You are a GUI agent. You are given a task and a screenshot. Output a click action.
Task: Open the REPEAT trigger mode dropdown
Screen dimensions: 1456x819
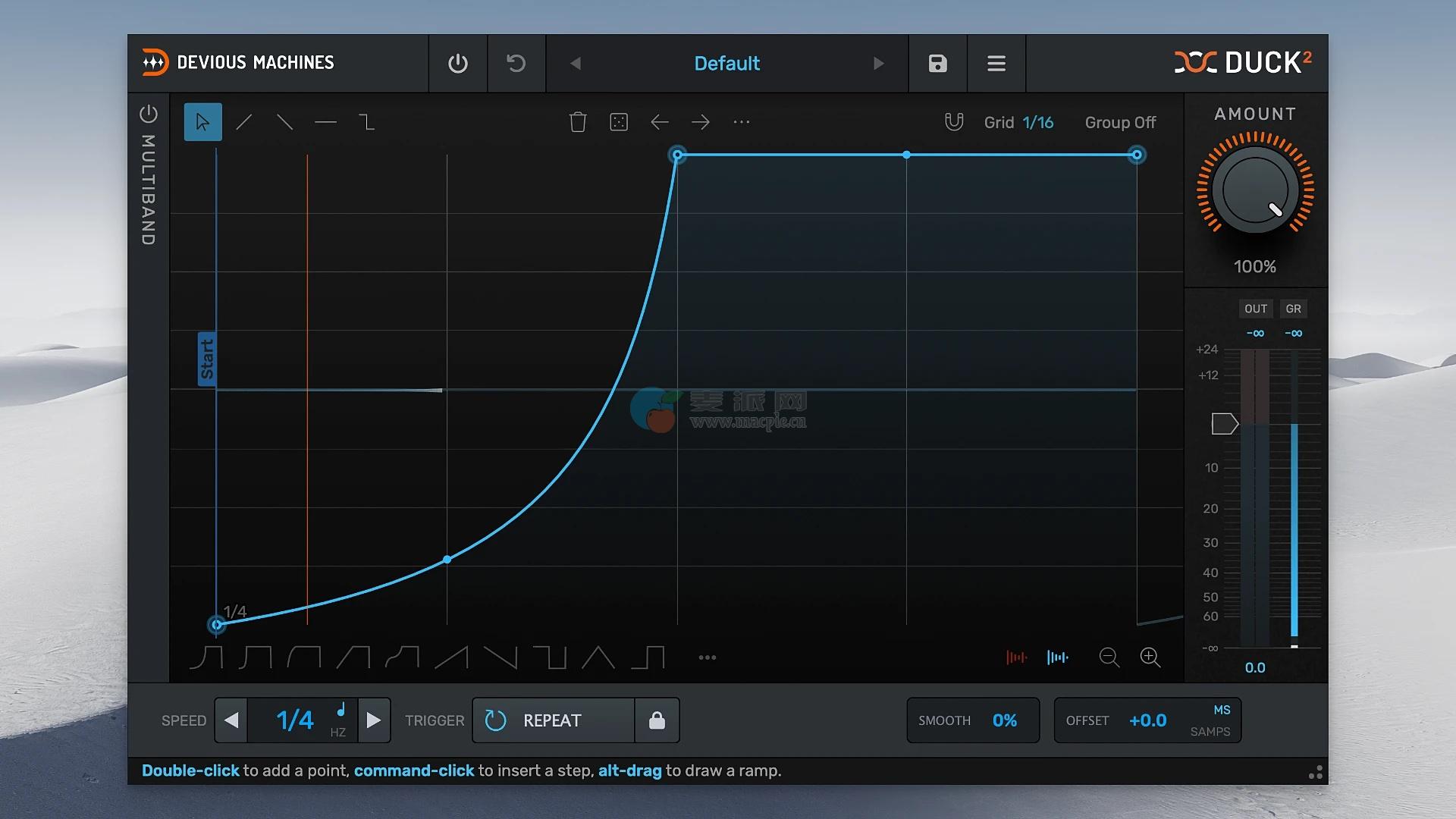coord(553,720)
